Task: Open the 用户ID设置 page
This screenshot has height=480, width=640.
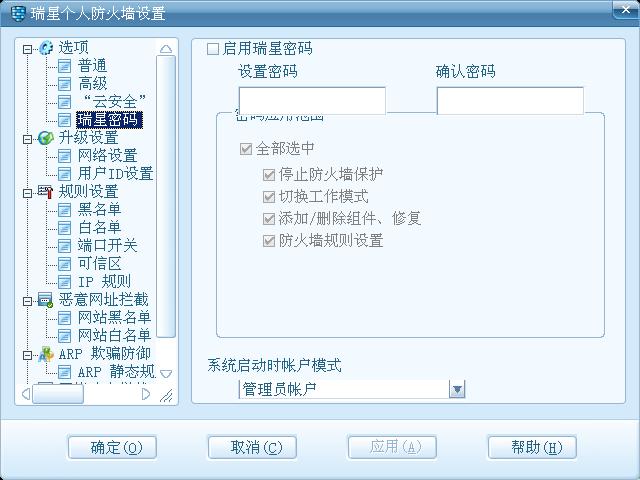Action: 115,173
